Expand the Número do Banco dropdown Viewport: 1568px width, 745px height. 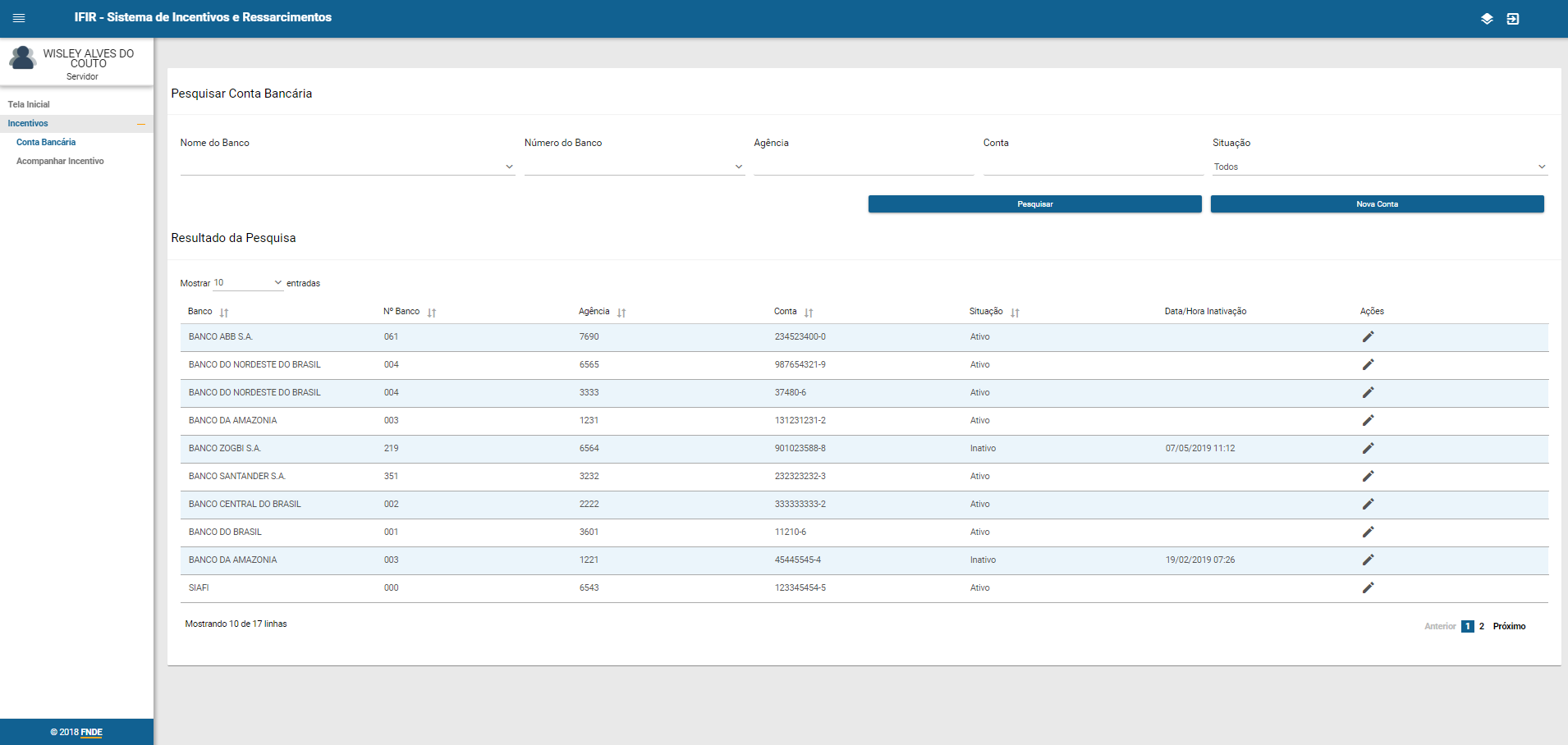click(x=634, y=167)
